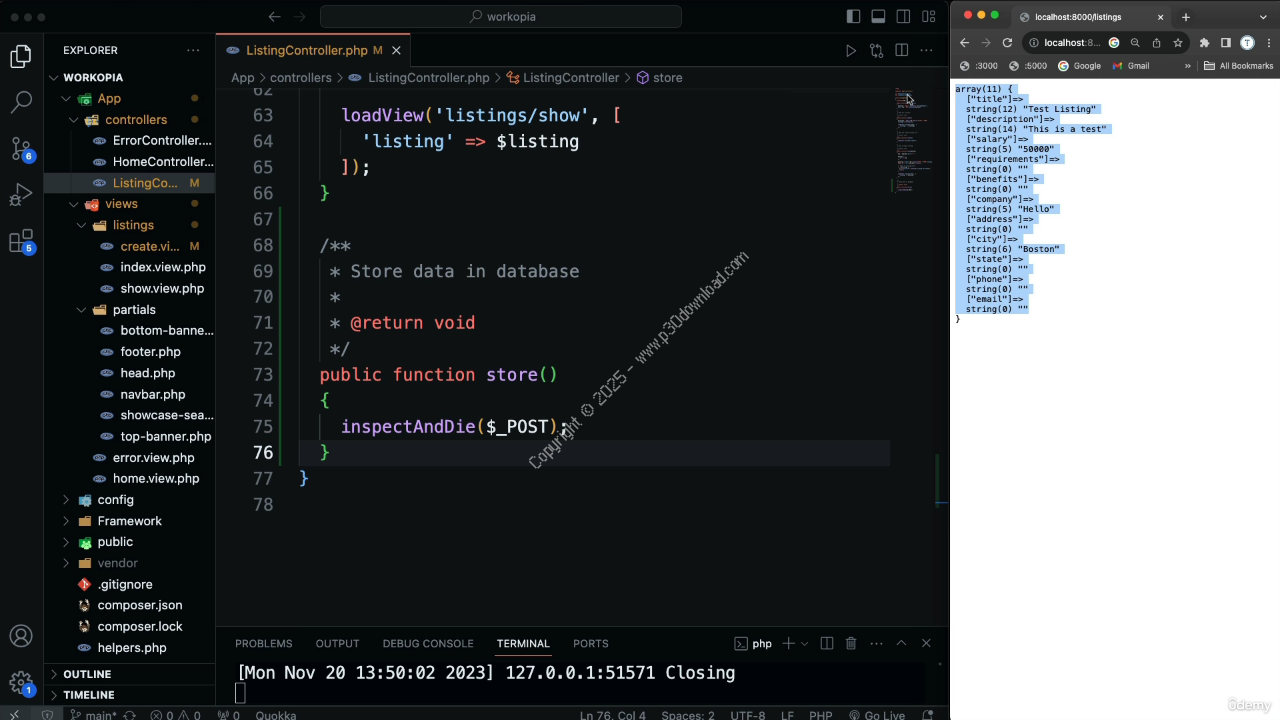The height and width of the screenshot is (720, 1280).
Task: Open the Run and Debug view
Action: tap(21, 195)
